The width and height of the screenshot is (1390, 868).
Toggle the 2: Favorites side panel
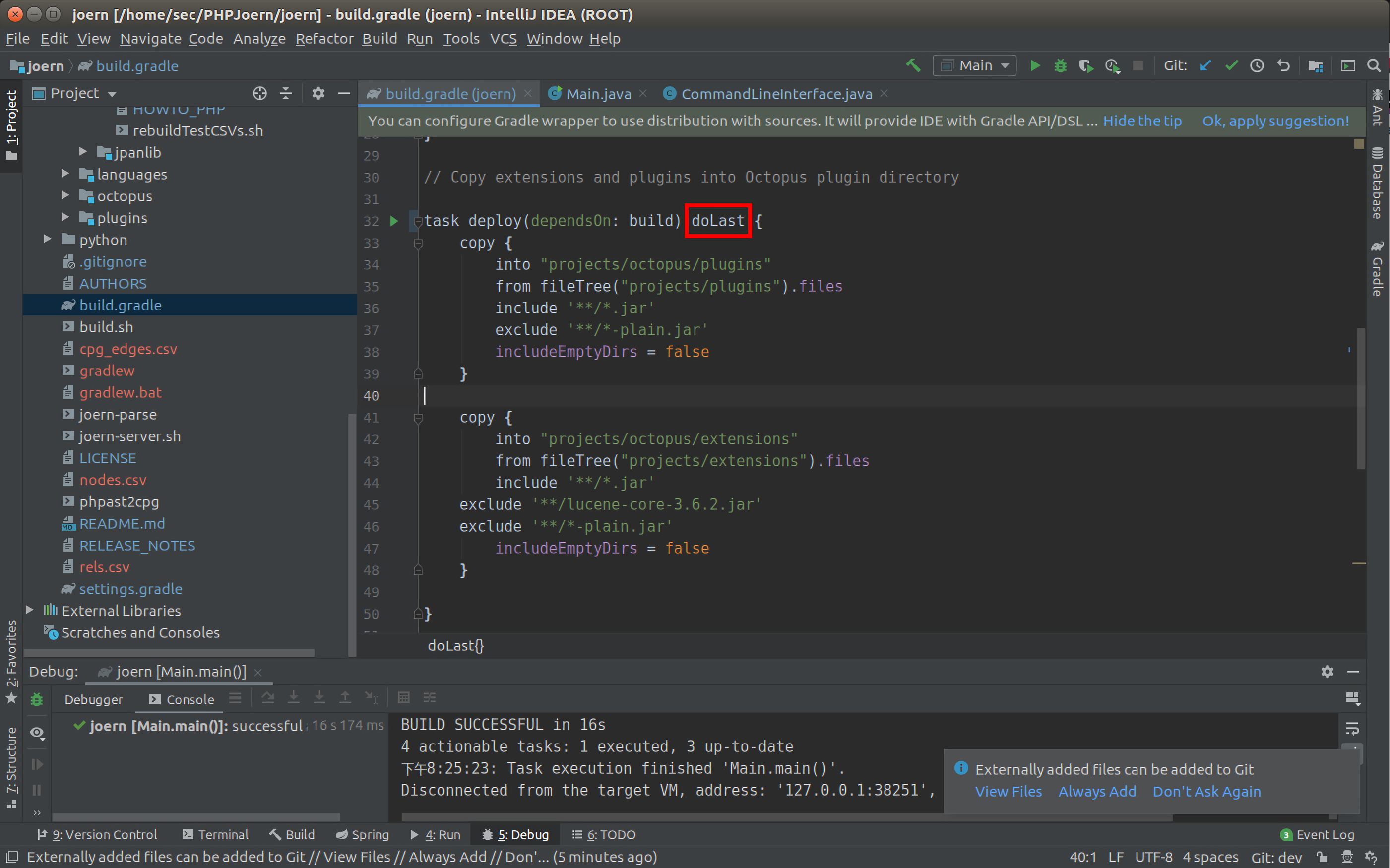(x=11, y=662)
